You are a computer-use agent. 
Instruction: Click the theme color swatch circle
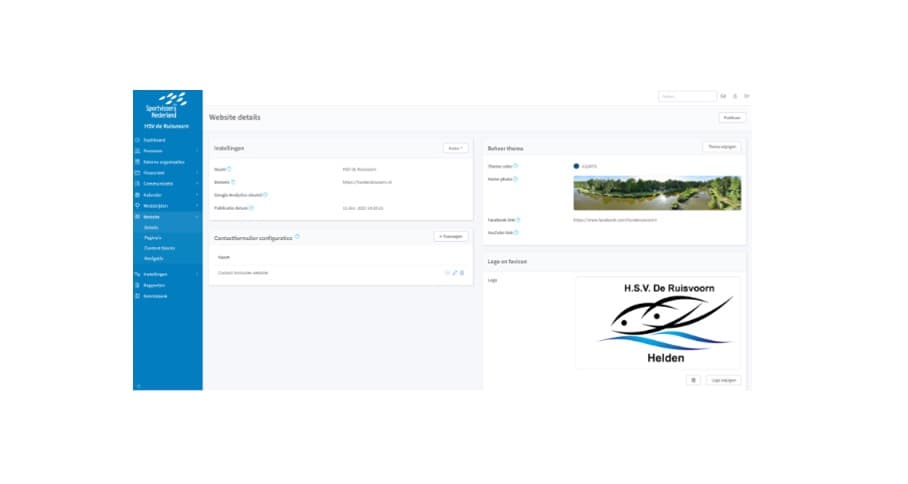tap(577, 166)
